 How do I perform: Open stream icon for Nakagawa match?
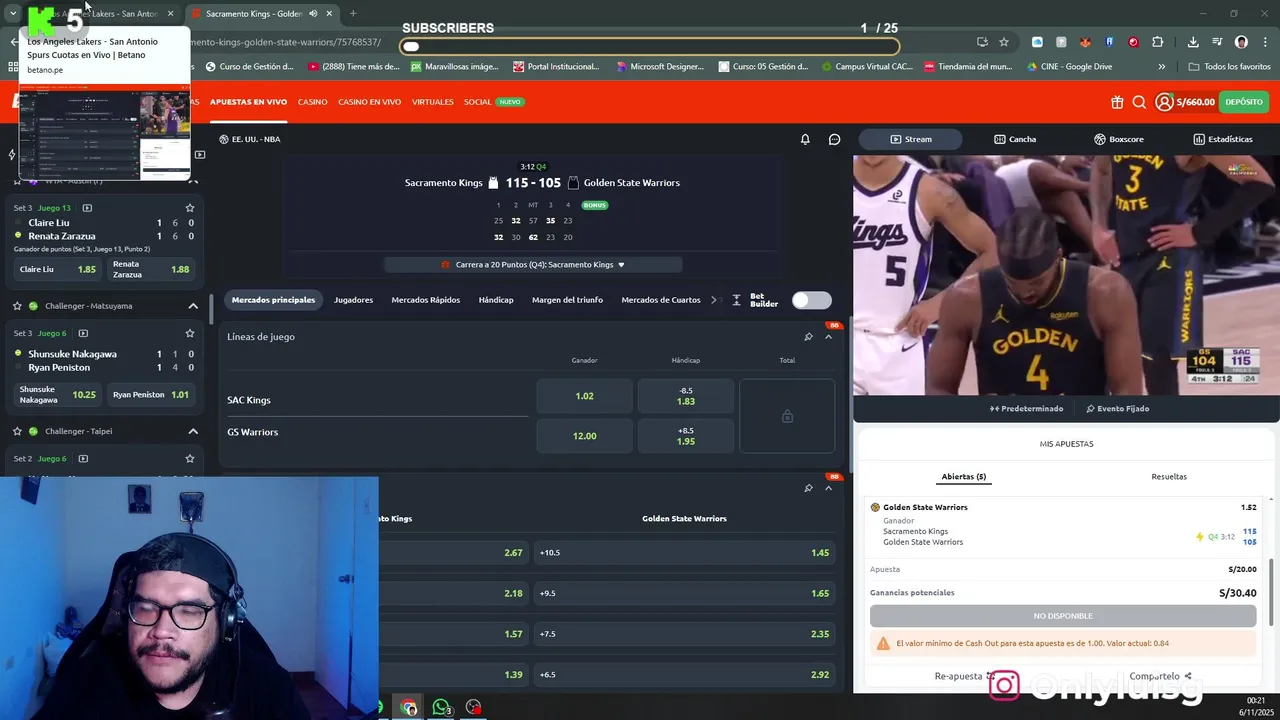tap(83, 333)
